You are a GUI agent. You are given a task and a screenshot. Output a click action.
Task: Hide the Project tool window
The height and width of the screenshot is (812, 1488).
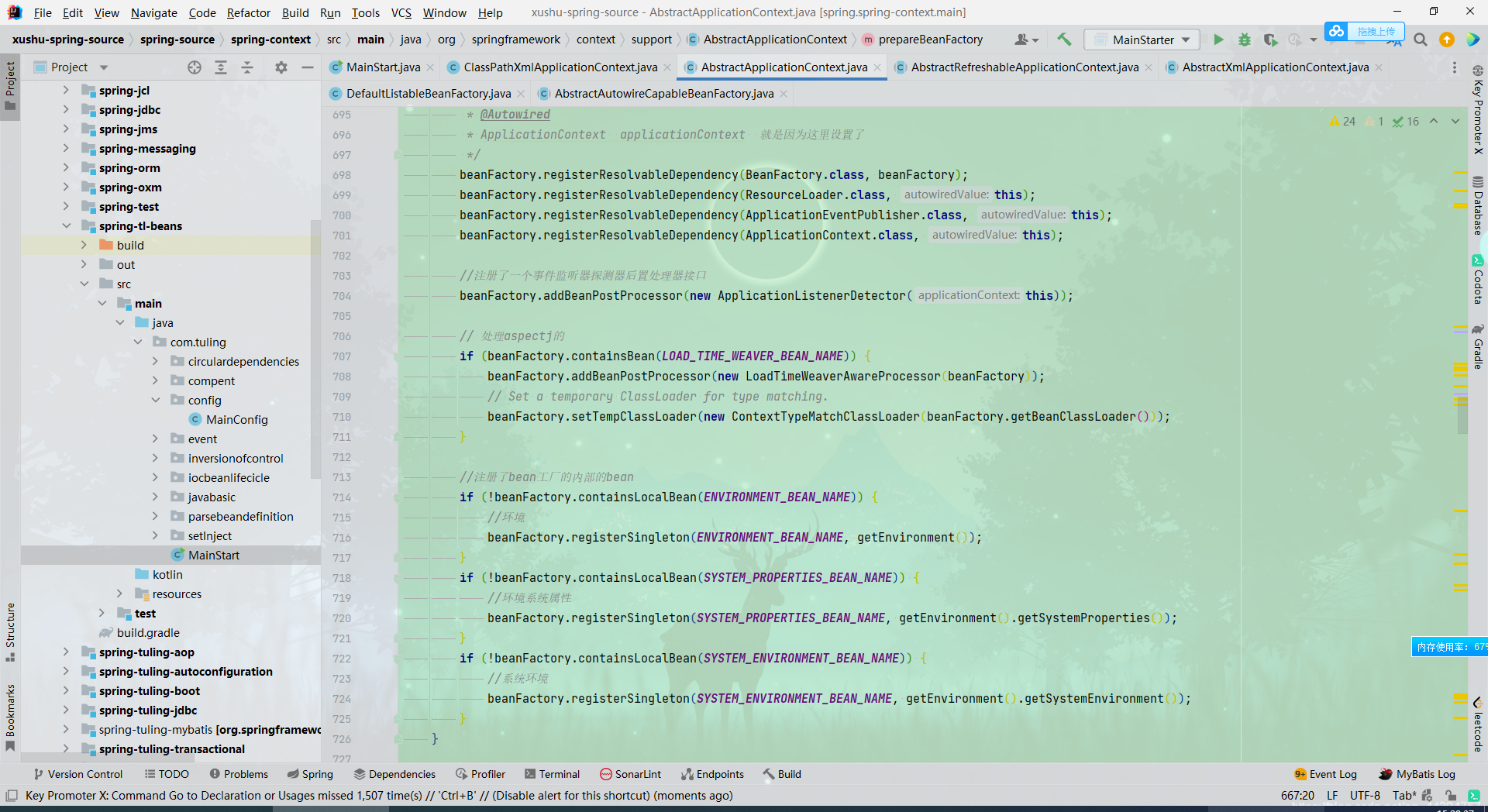pos(307,67)
